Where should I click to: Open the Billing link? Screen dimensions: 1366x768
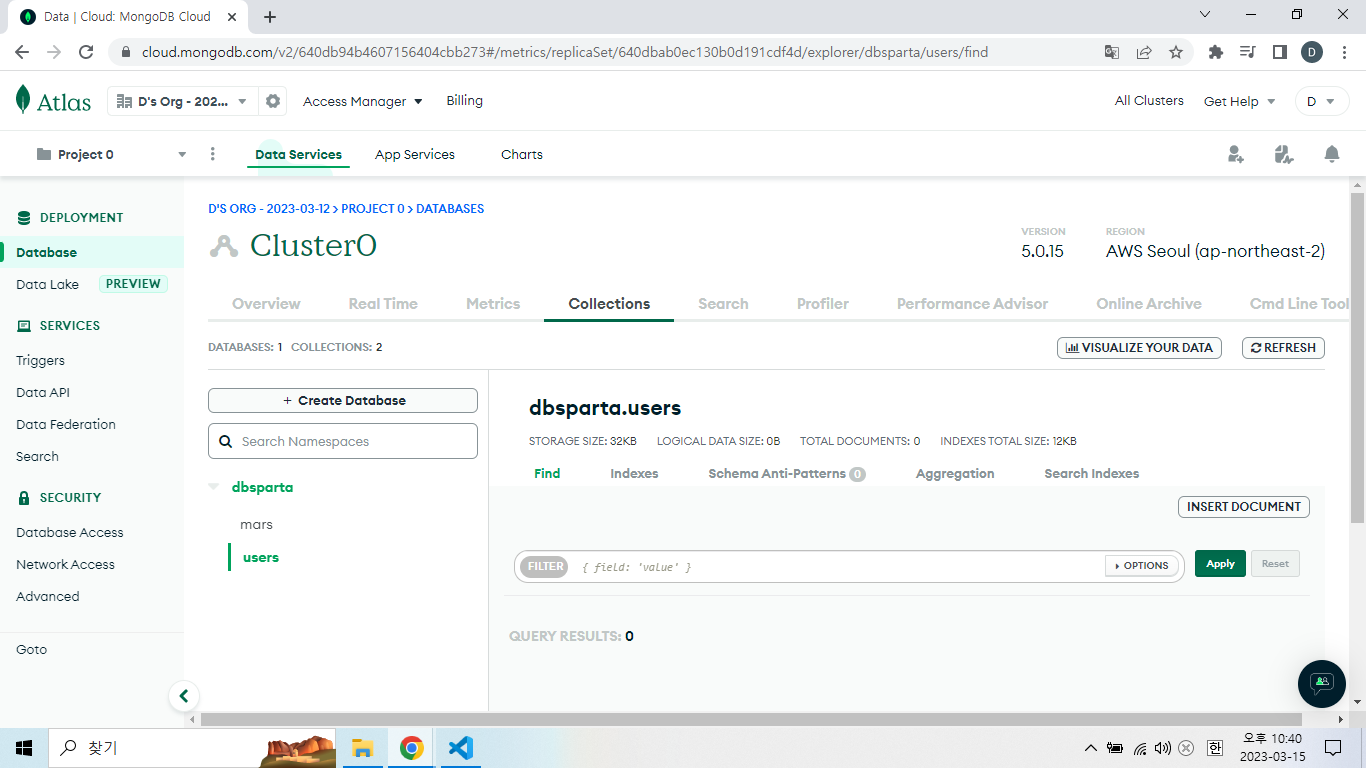465,100
